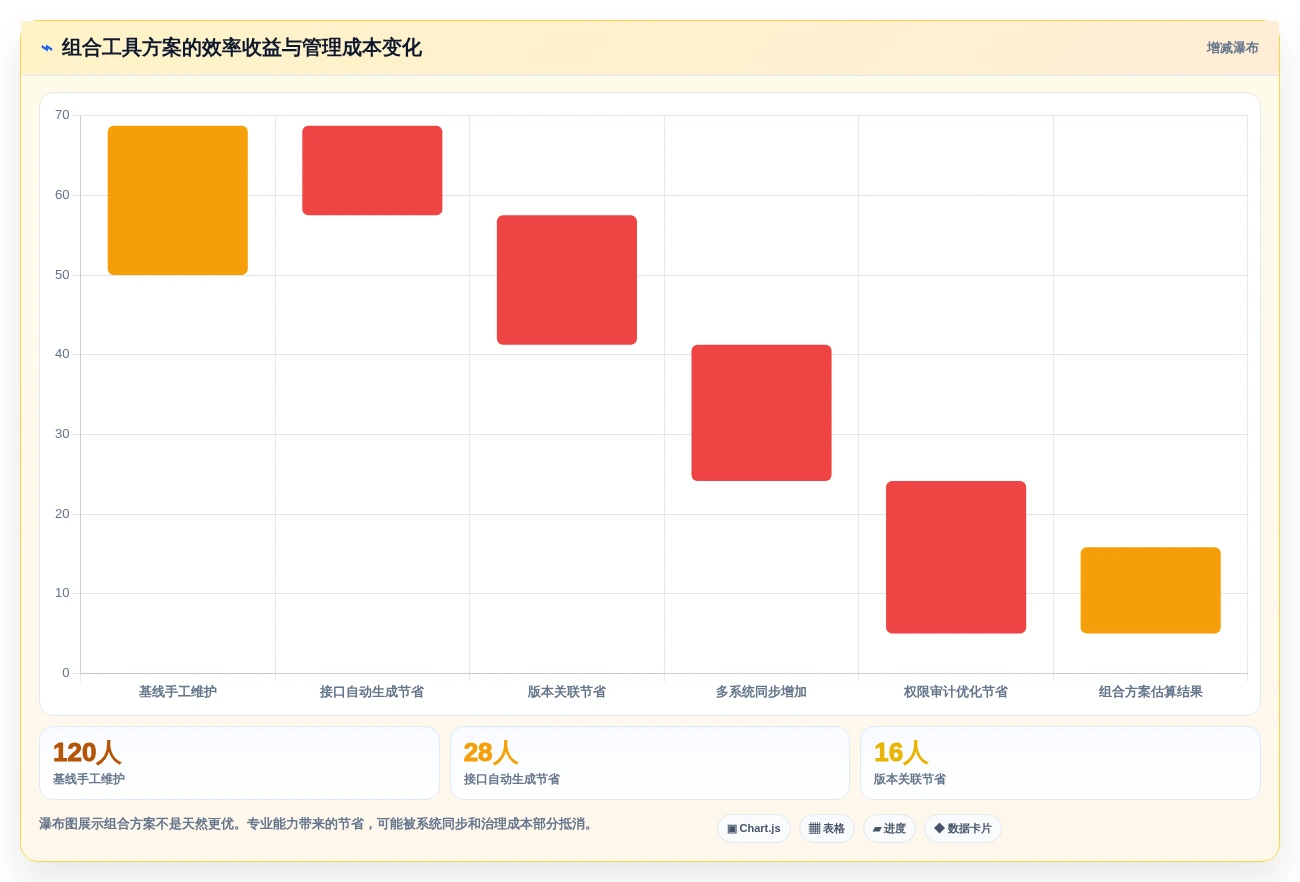1300x882 pixels.
Task: Click the y-axis value 50
Action: 62,275
